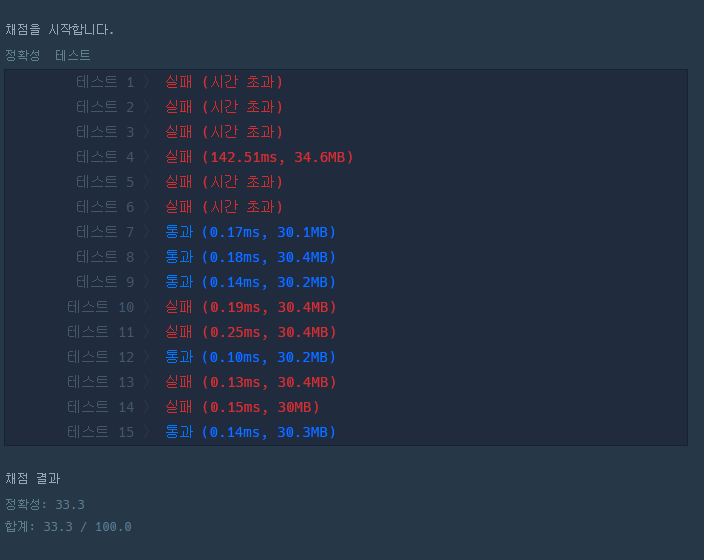Click the '테스트 7' row label
Image resolution: width=704 pixels, height=560 pixels.
pos(105,232)
